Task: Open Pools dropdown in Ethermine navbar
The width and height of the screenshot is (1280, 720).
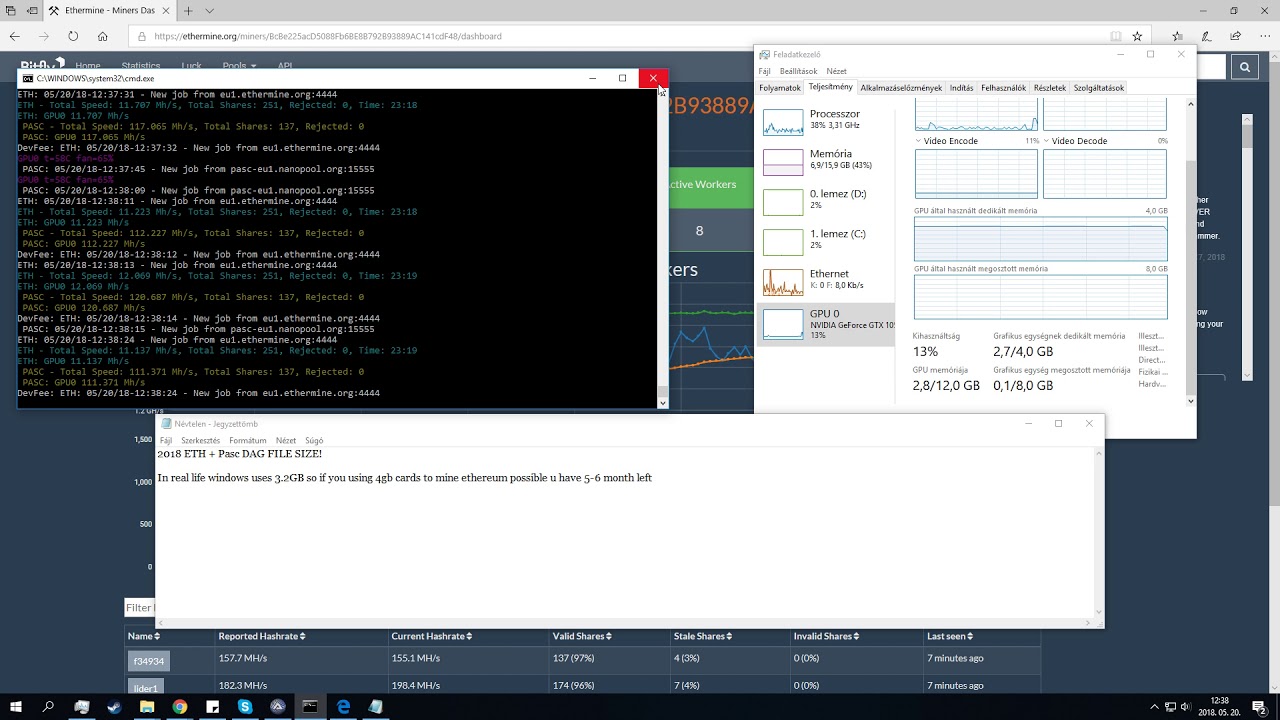Action: (239, 66)
